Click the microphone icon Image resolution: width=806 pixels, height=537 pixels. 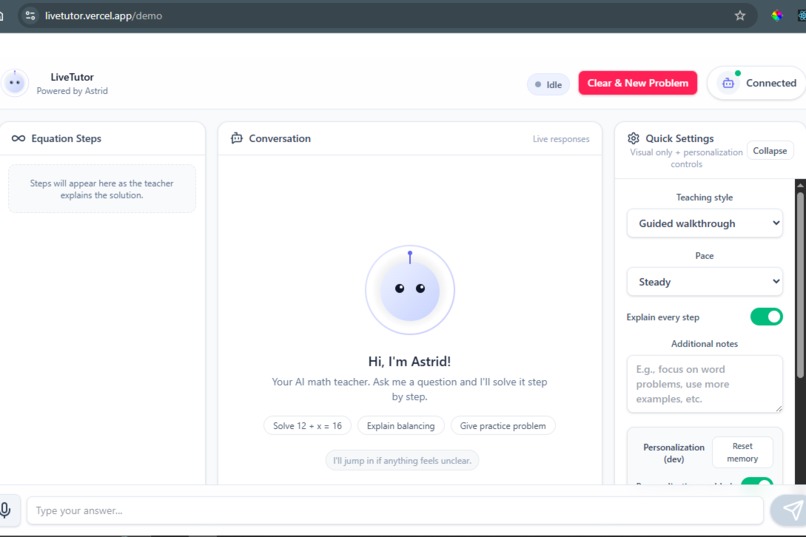5,510
